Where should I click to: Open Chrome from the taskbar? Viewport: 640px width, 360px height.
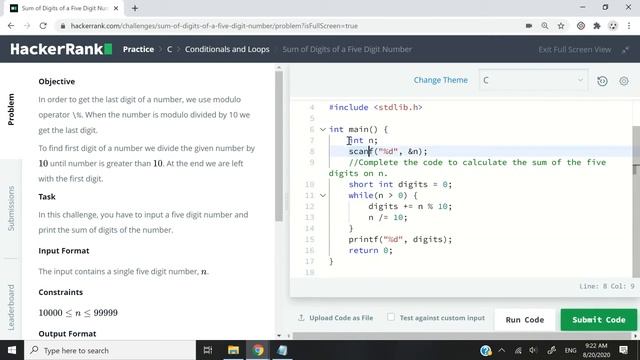click(258, 350)
